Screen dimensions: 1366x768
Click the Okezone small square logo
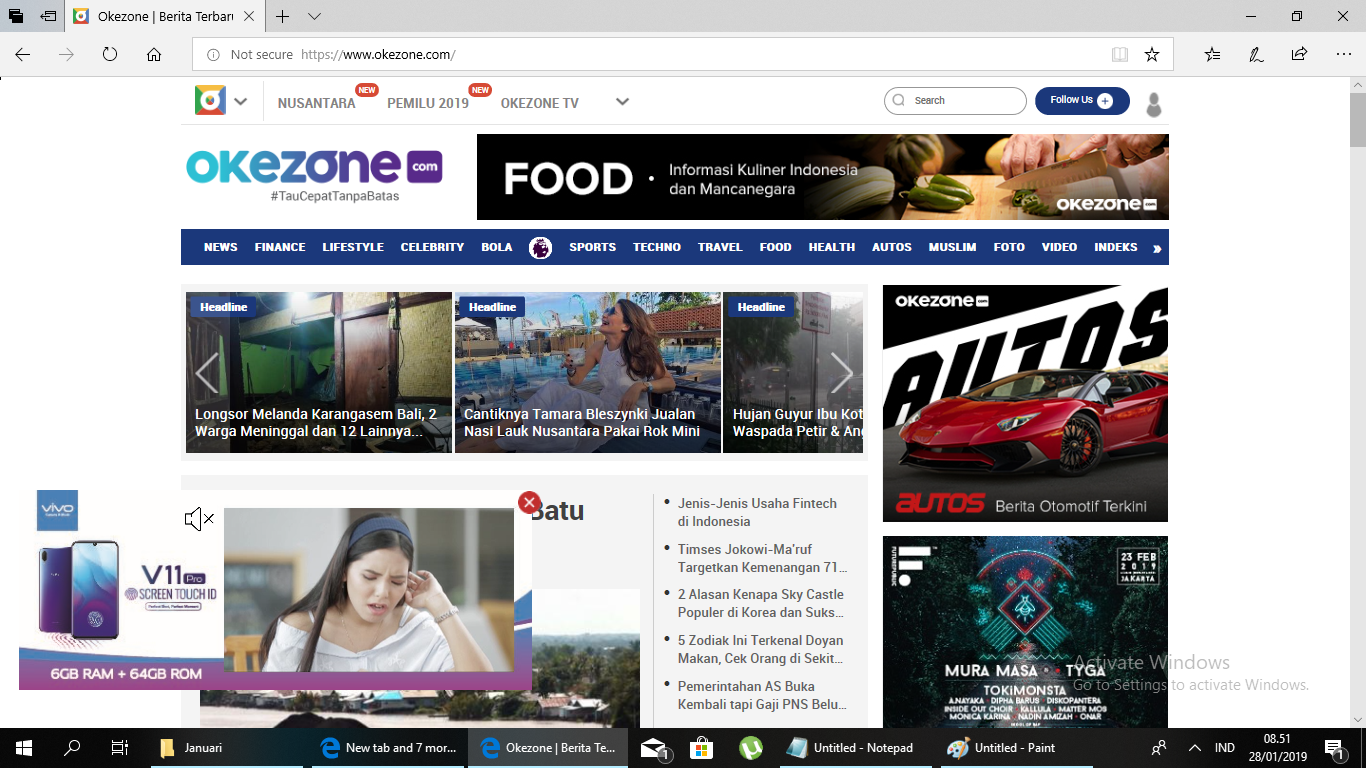click(210, 101)
